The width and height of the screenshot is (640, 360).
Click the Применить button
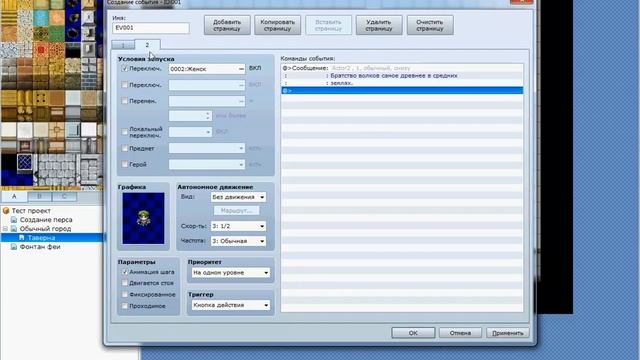click(x=507, y=333)
